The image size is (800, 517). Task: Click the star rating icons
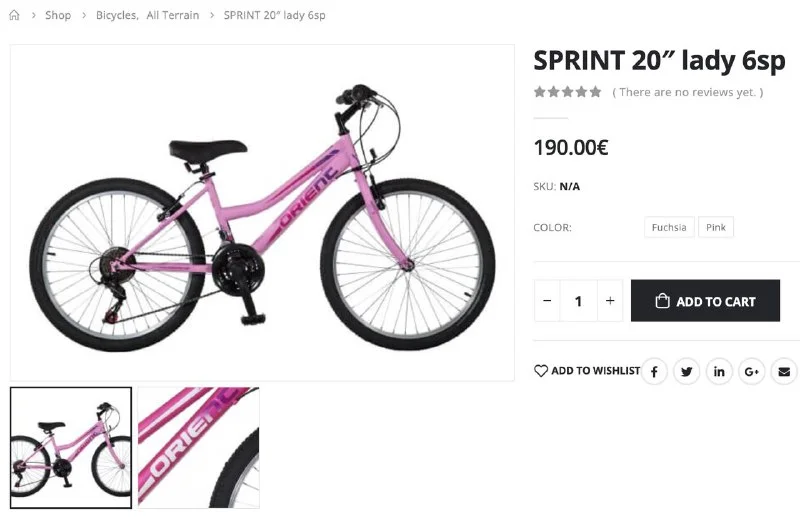567,92
